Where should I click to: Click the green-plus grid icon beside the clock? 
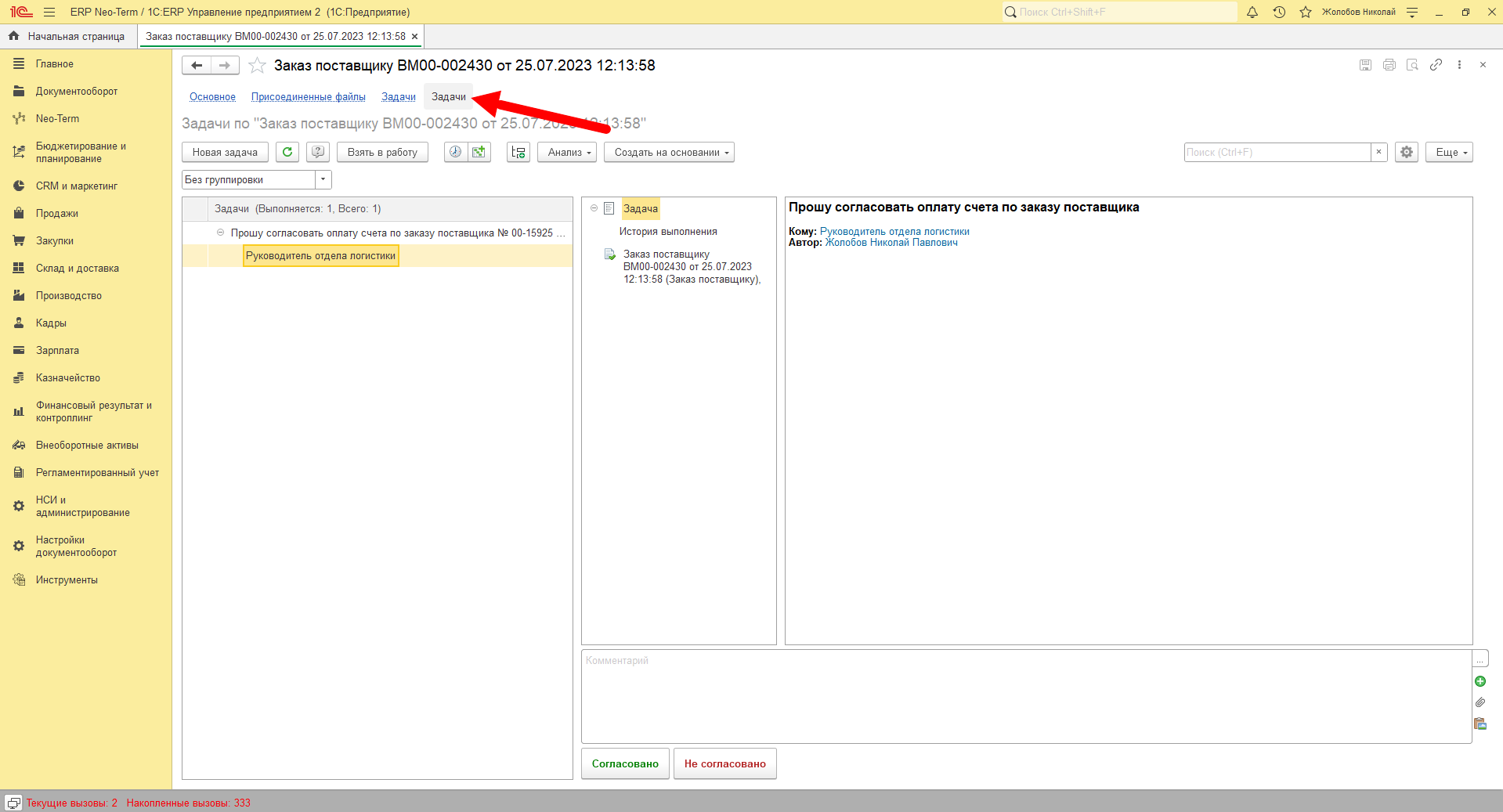(479, 152)
